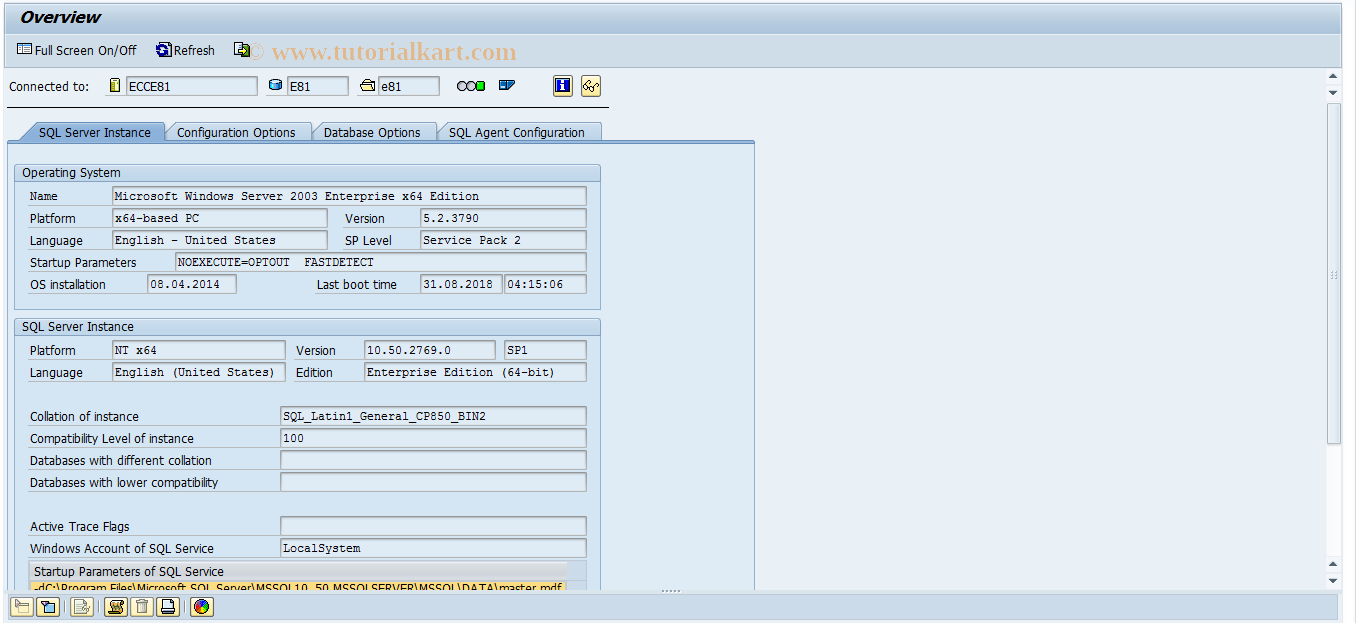
Task: Click the trash delete icon in bottom toolbar
Action: pos(142,606)
